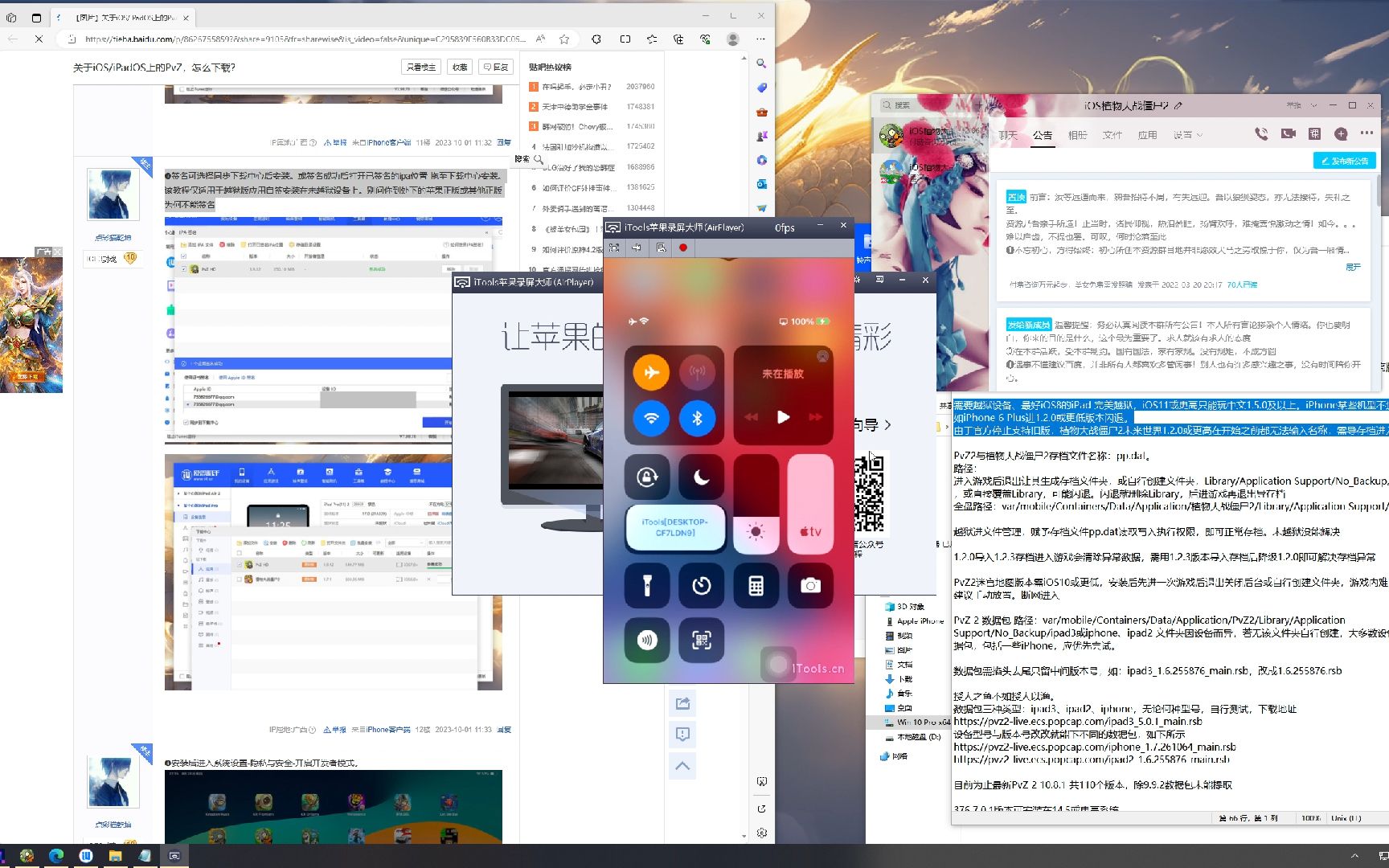This screenshot has height=868, width=1389.
Task: Click the plus invite icon in the QQ toolbar
Action: pos(1341,134)
